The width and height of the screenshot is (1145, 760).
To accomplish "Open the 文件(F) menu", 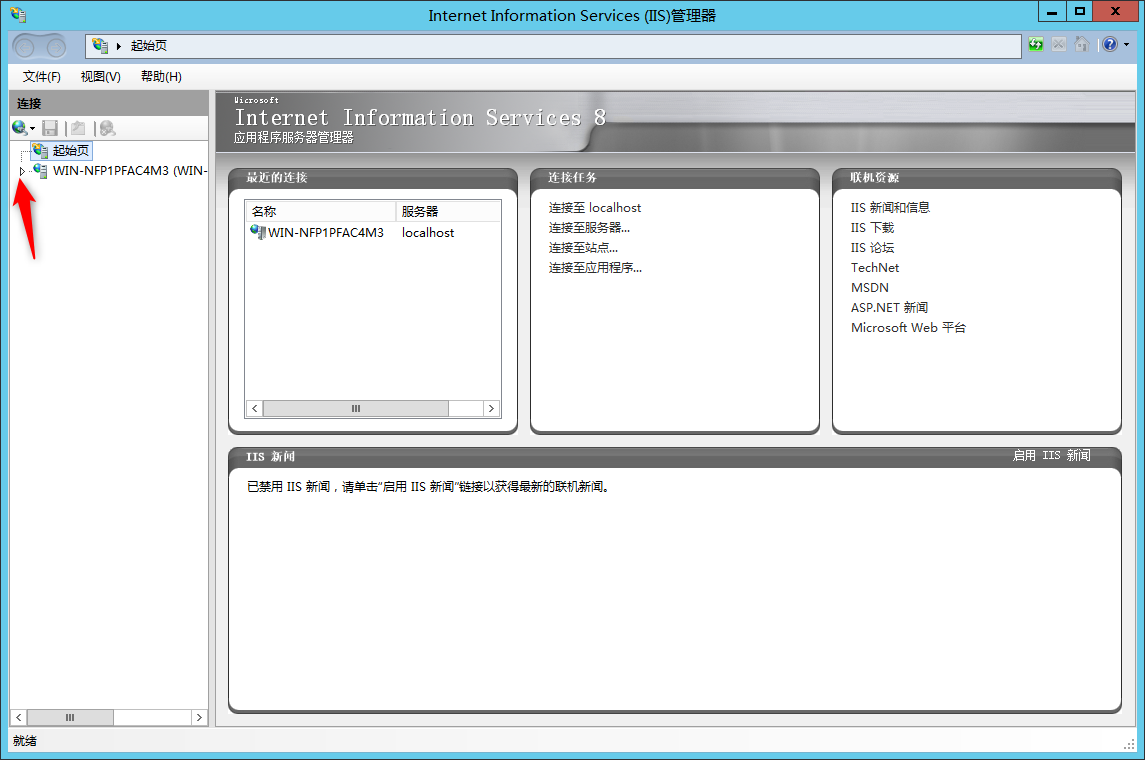I will [x=41, y=77].
